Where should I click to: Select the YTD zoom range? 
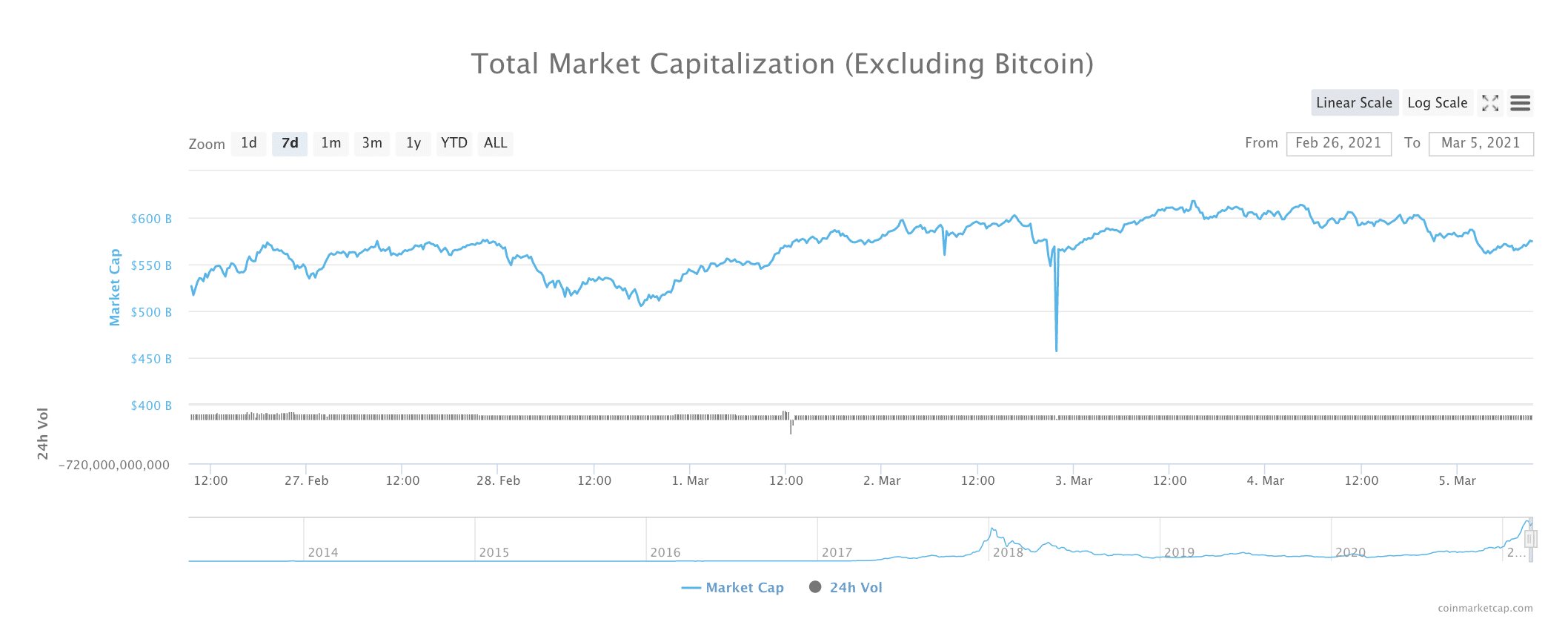point(454,143)
